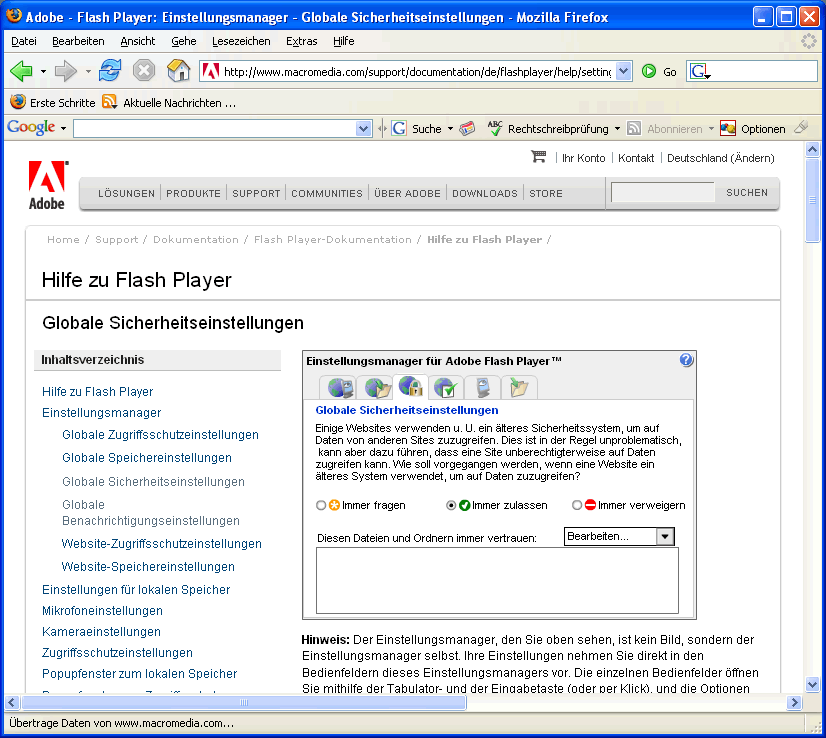
Task: Open the Gehe menu
Action: 183,41
